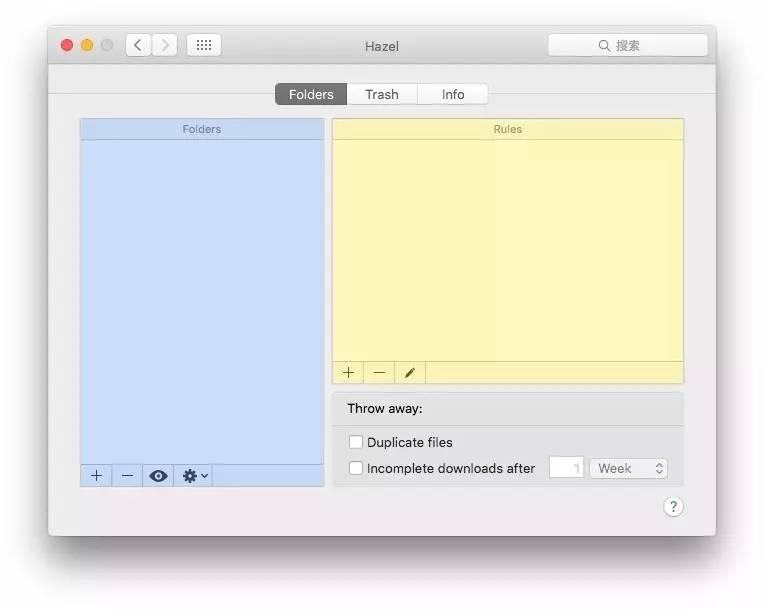
Task: Click the eye preview icon under Folders
Action: pyautogui.click(x=158, y=476)
